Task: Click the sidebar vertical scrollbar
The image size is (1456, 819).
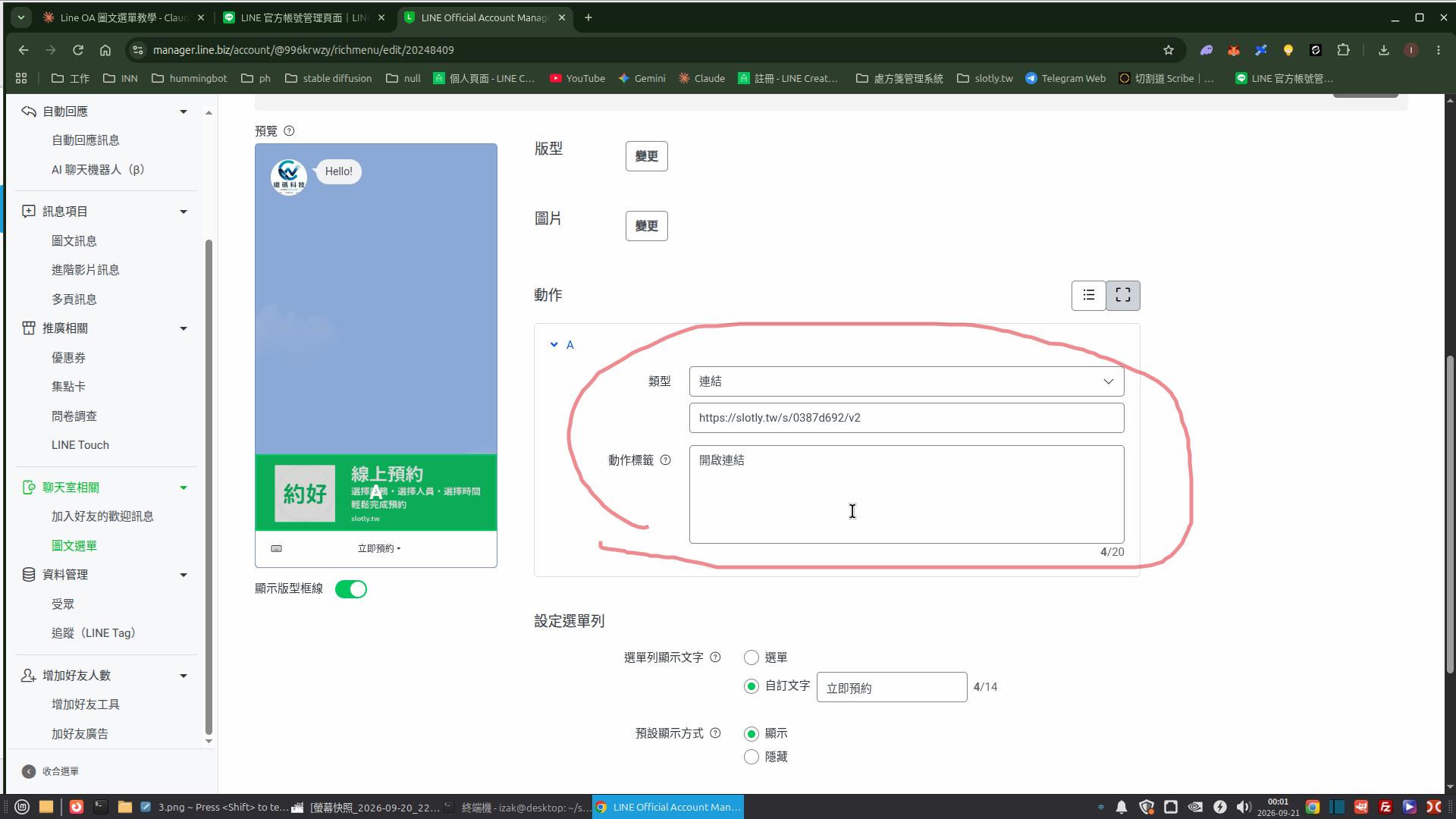Action: tap(209, 485)
